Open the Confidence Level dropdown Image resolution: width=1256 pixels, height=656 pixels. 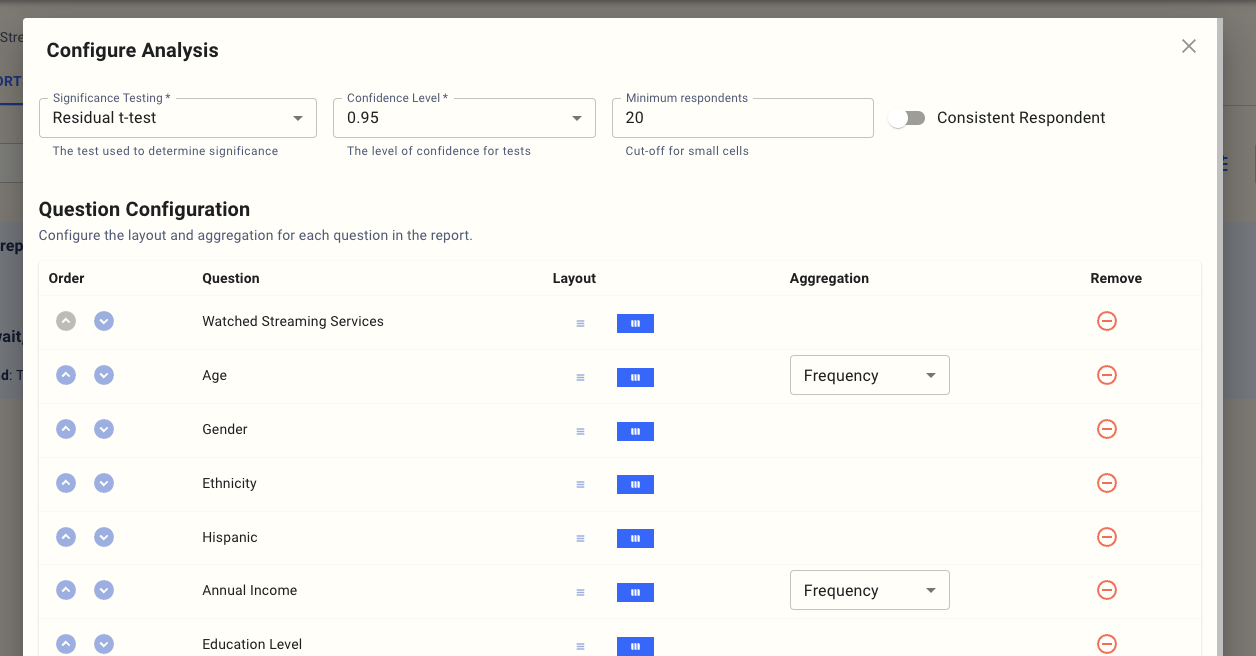[x=464, y=118]
